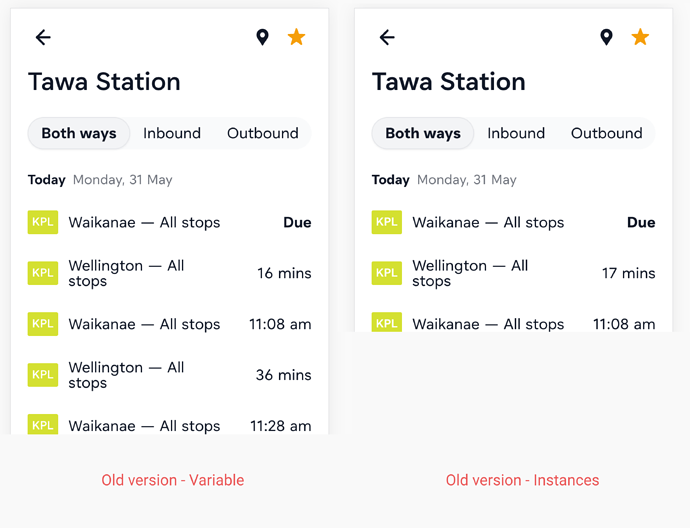Select Outbound tab in Instances version panel

607,133
